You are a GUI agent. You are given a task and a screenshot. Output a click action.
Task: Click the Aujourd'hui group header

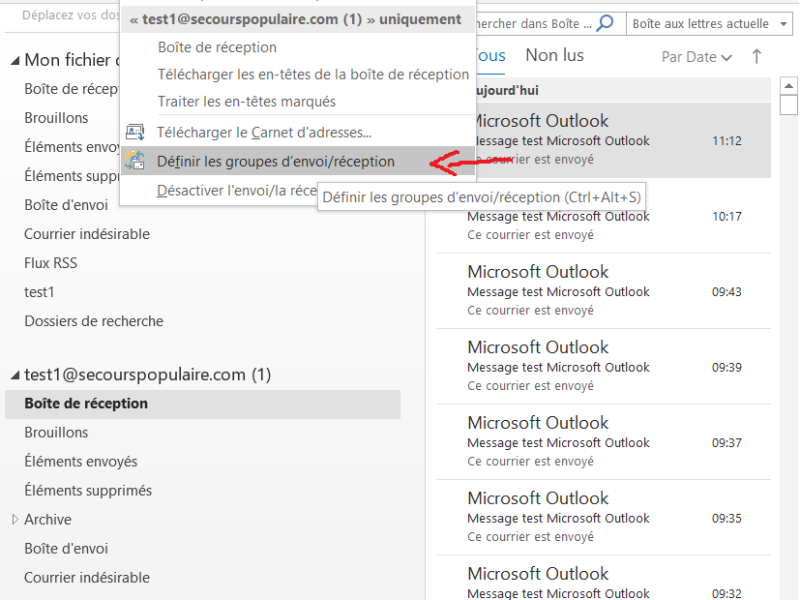(622, 90)
